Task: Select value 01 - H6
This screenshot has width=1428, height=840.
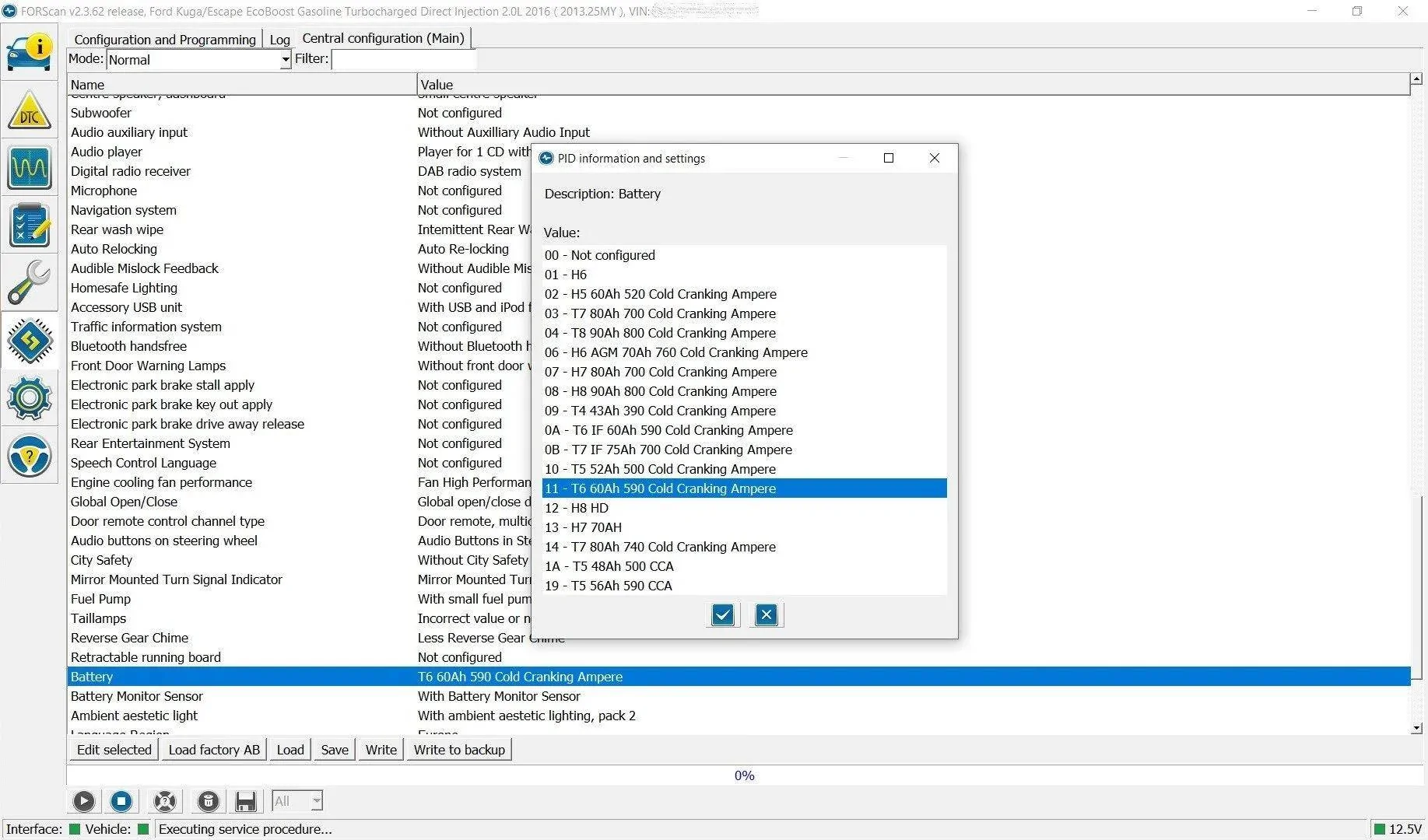Action: tap(744, 275)
